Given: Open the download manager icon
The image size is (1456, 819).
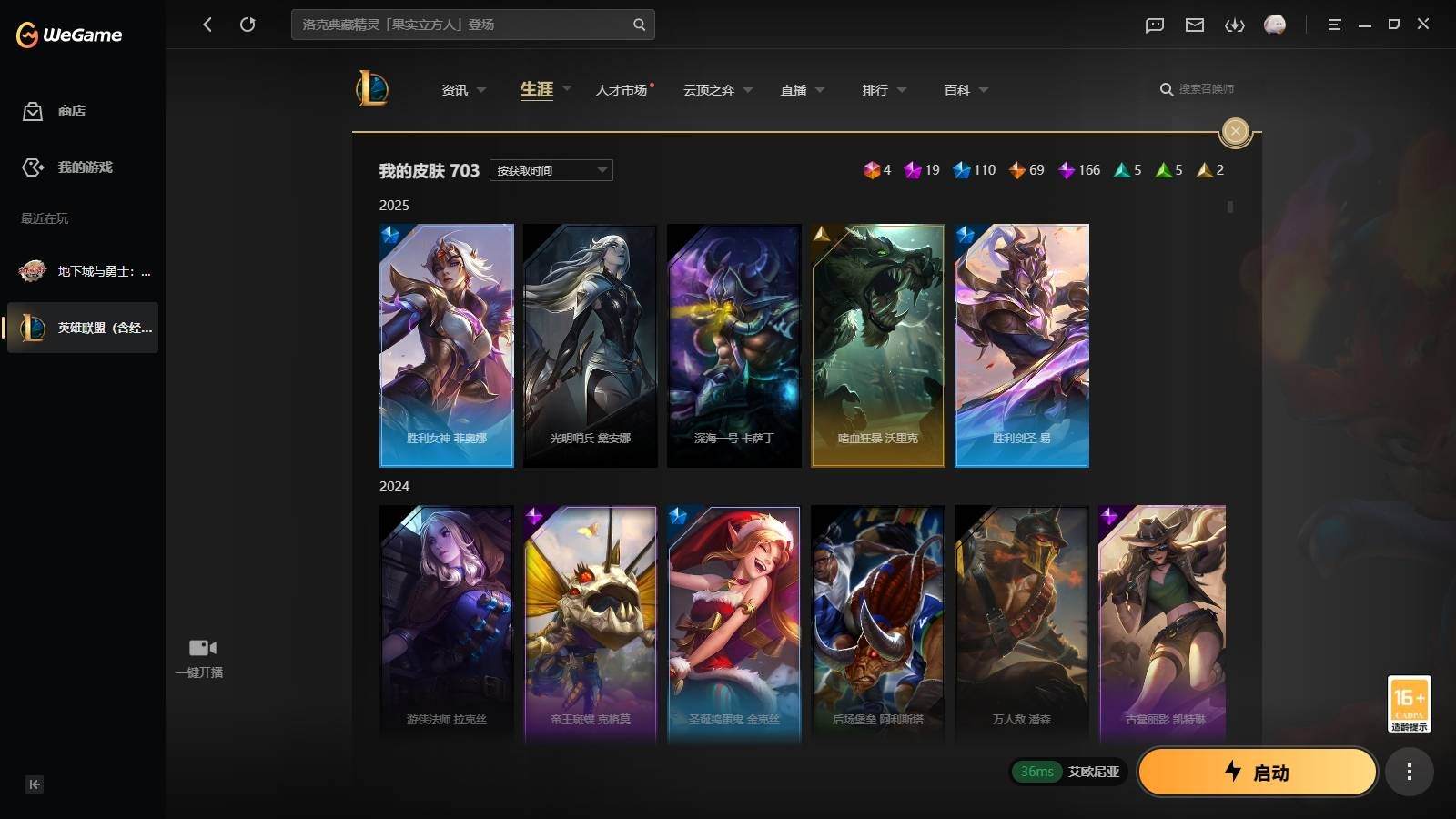Looking at the screenshot, I should pyautogui.click(x=1235, y=25).
